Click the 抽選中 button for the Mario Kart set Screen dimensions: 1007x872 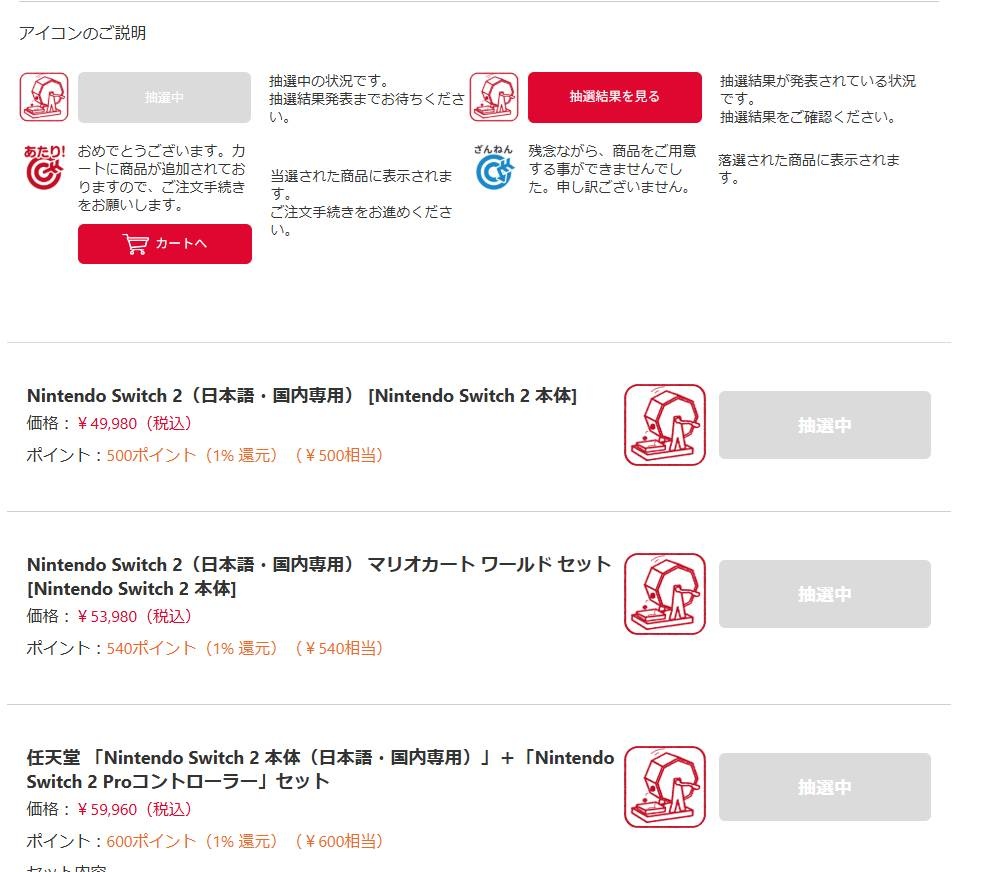pyautogui.click(x=825, y=594)
